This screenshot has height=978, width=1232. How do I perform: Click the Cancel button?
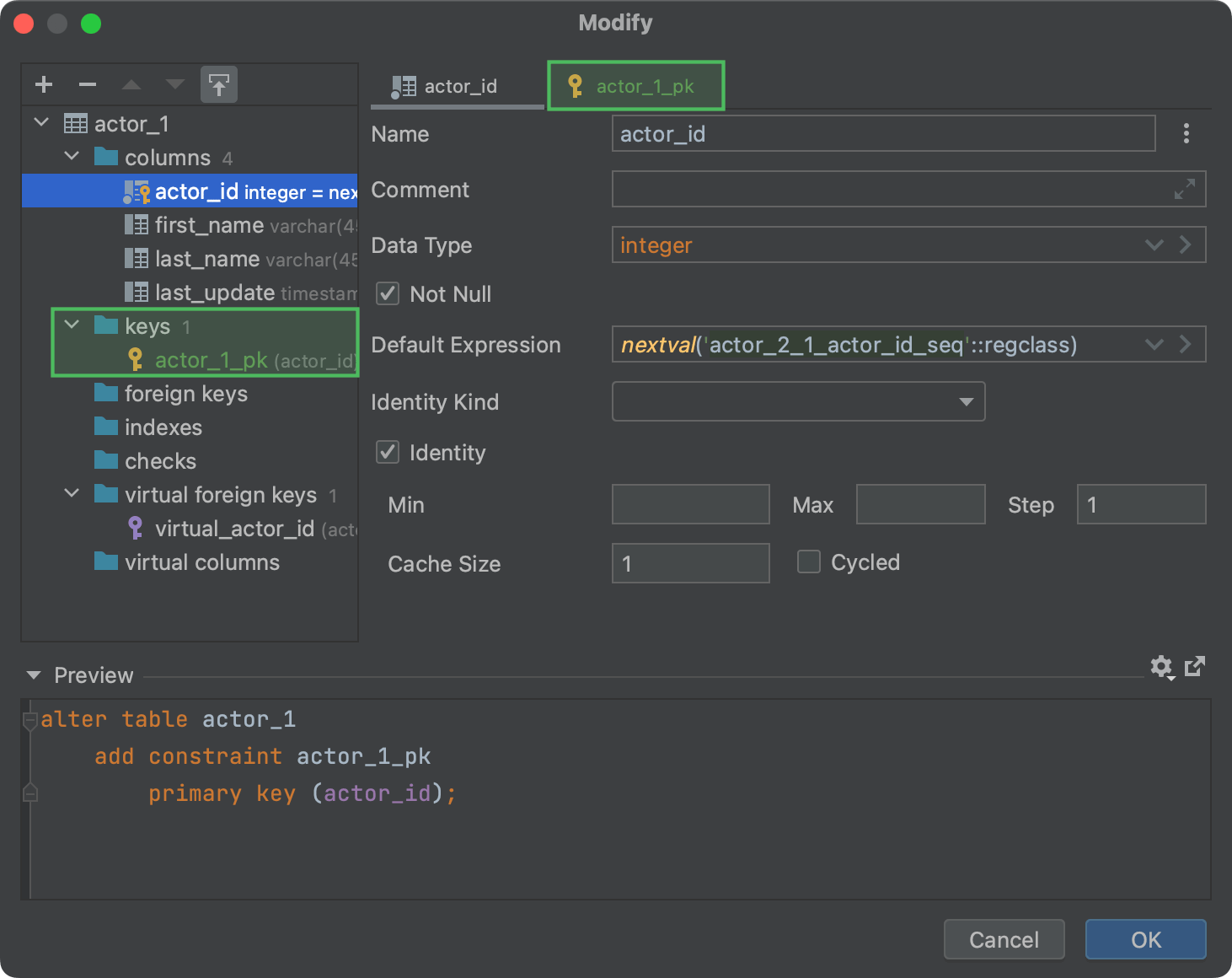point(1004,939)
